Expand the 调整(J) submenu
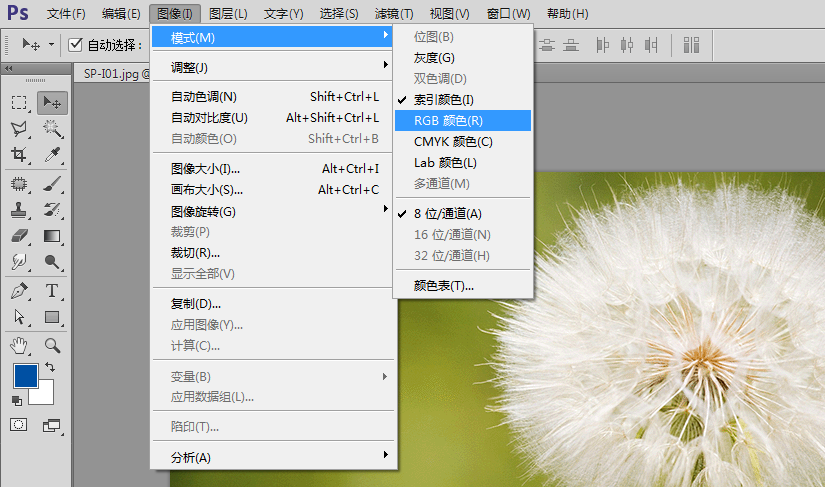The height and width of the screenshot is (487, 825). click(272, 67)
